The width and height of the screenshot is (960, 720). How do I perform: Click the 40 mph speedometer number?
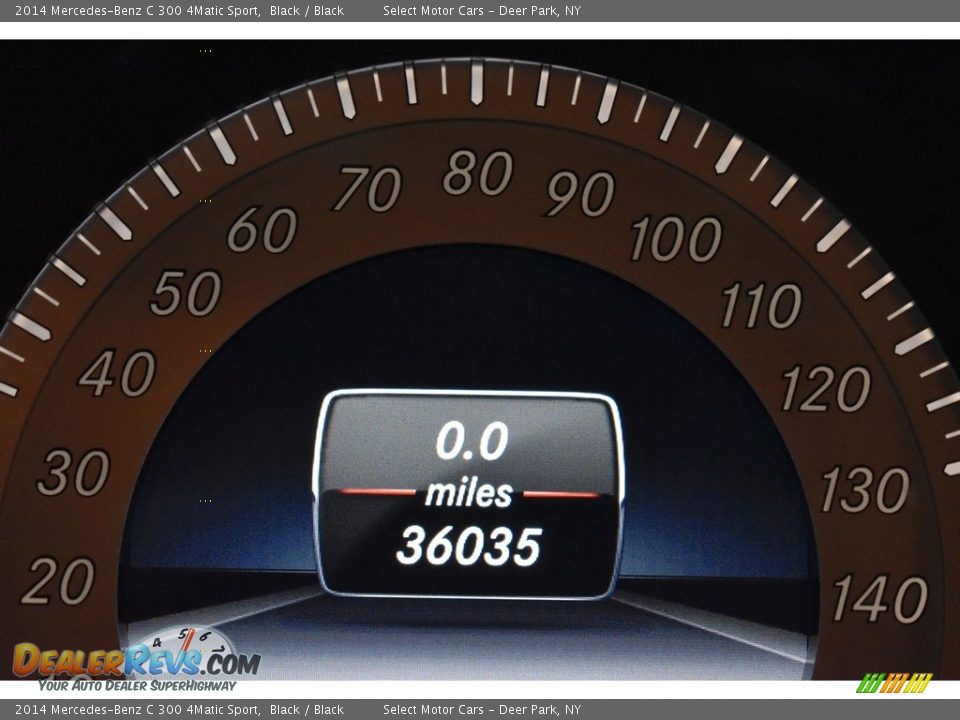tap(118, 373)
